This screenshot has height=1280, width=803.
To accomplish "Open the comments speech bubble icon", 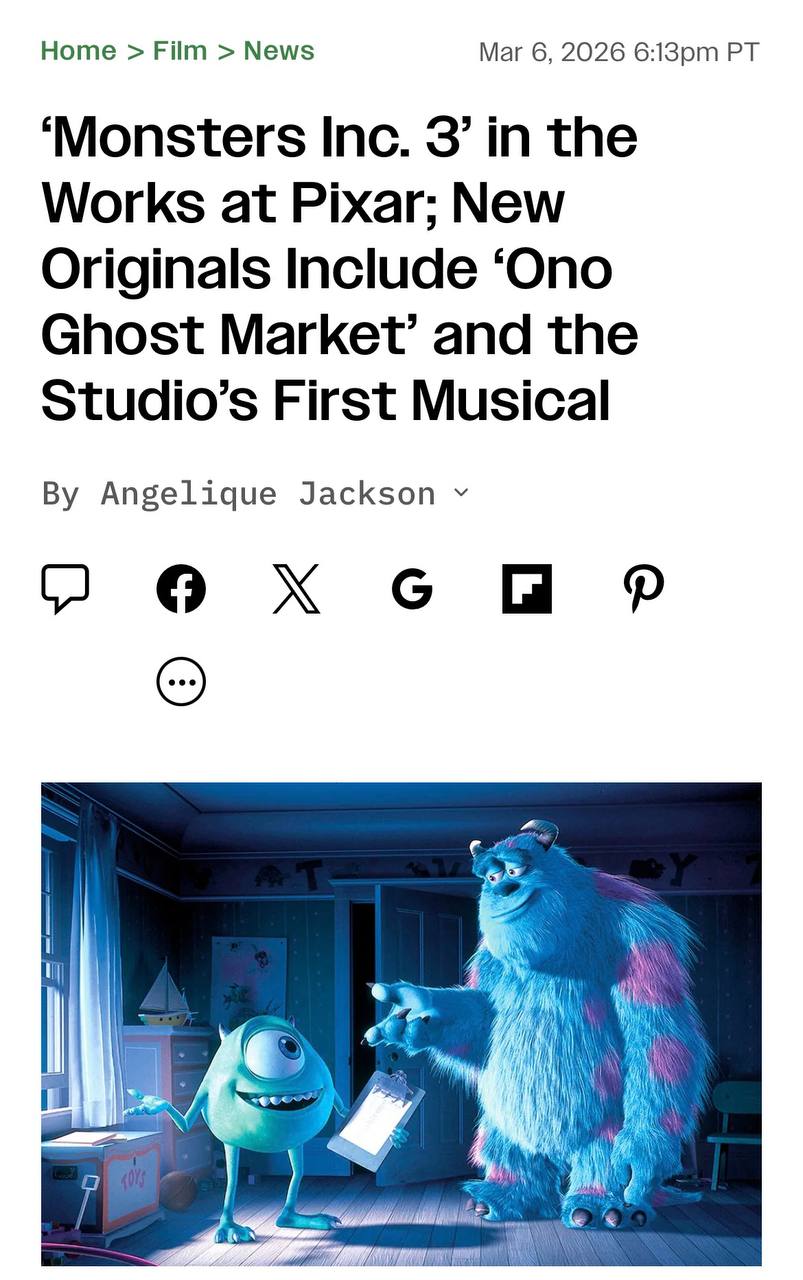I will [x=65, y=588].
